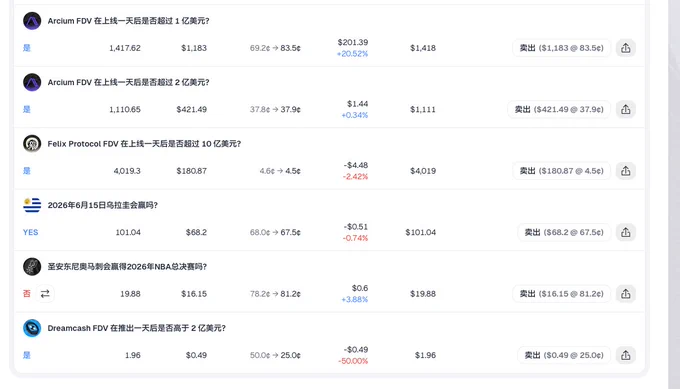
Task: Open market 2026年6月15日乌拉圭会赢吗
Action: [x=103, y=205]
